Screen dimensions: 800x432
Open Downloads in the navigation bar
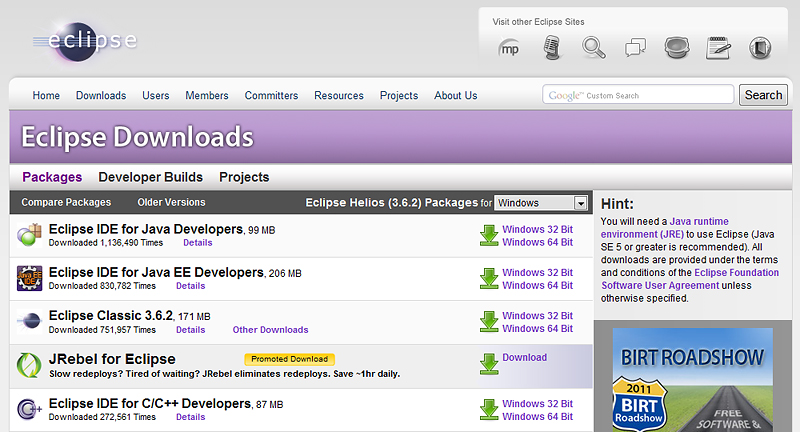(x=101, y=95)
